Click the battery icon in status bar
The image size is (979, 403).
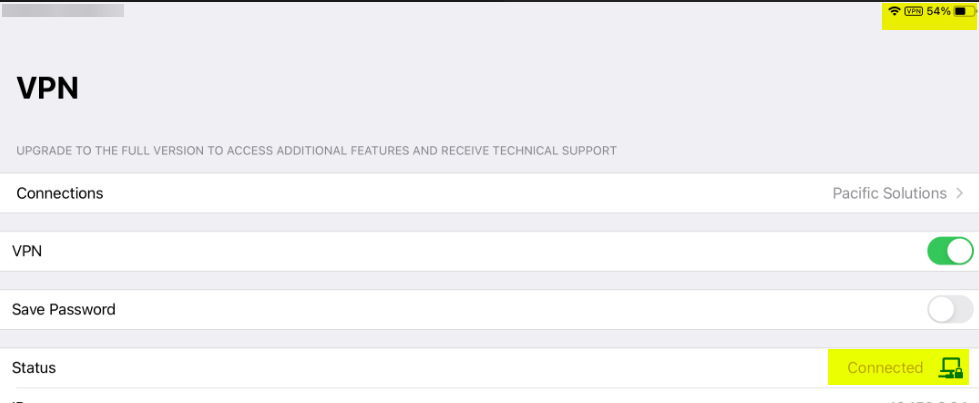[964, 11]
